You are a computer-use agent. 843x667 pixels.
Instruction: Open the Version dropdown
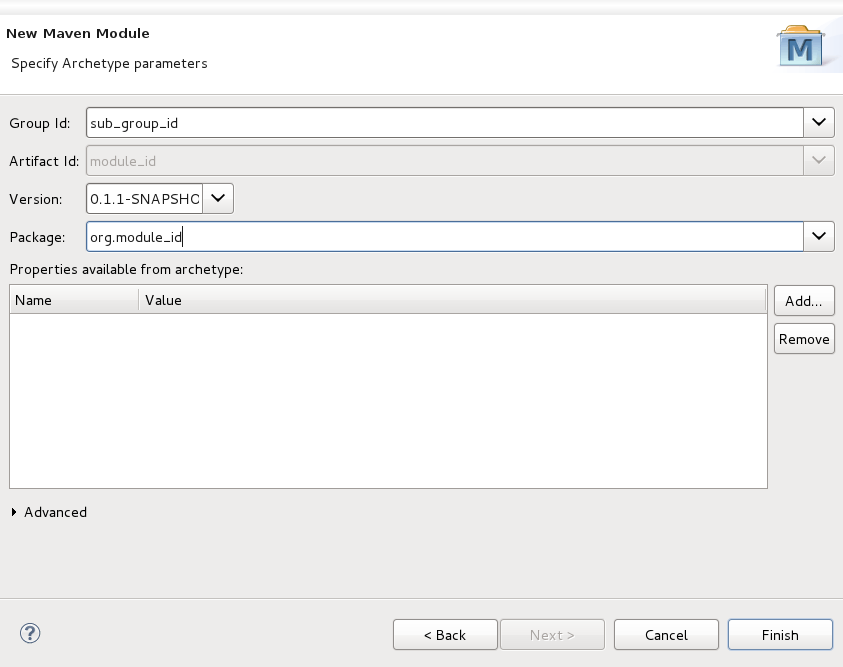(217, 198)
